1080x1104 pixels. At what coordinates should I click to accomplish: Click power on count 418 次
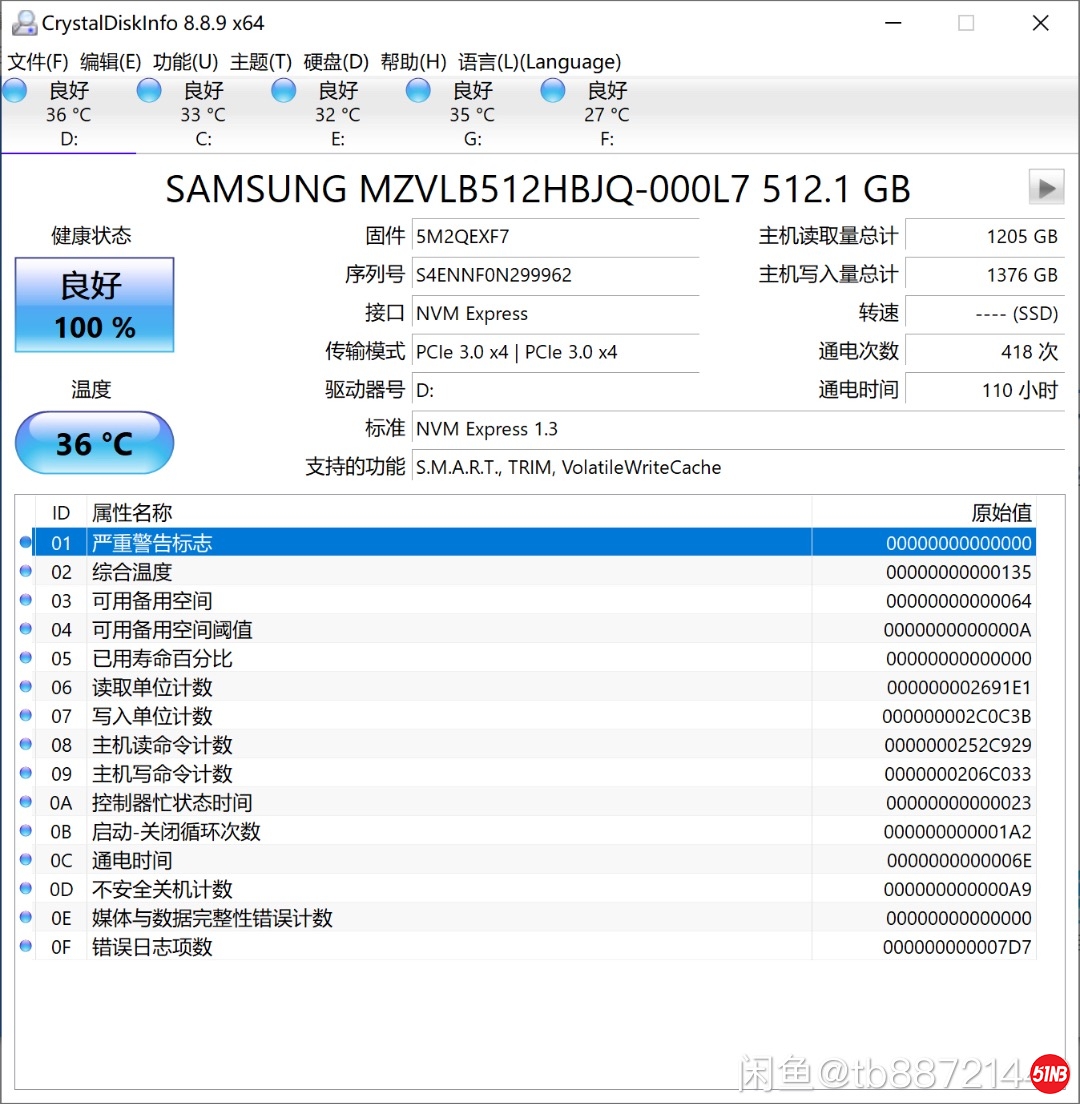point(984,351)
